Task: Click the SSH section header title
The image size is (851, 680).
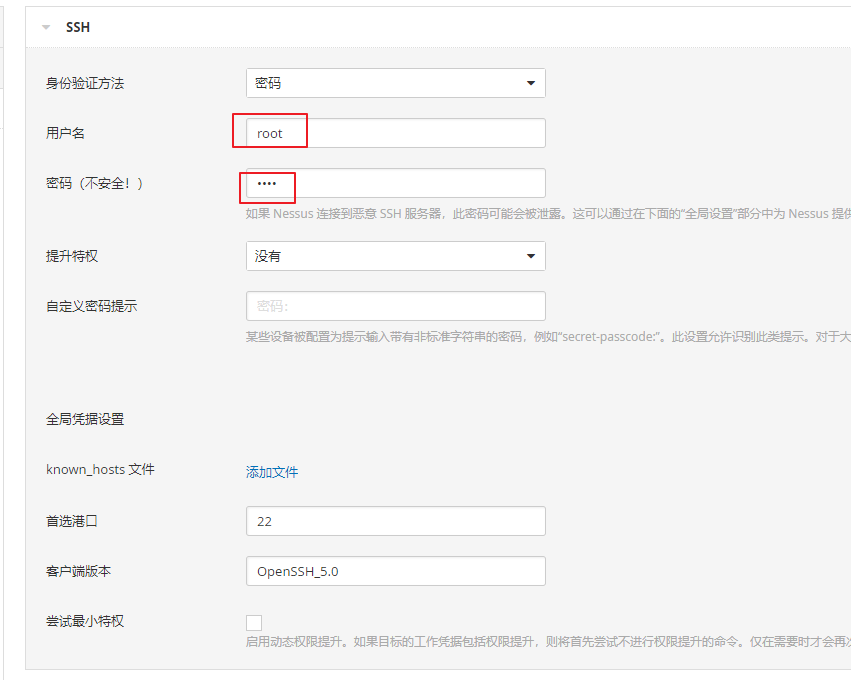Action: point(78,28)
